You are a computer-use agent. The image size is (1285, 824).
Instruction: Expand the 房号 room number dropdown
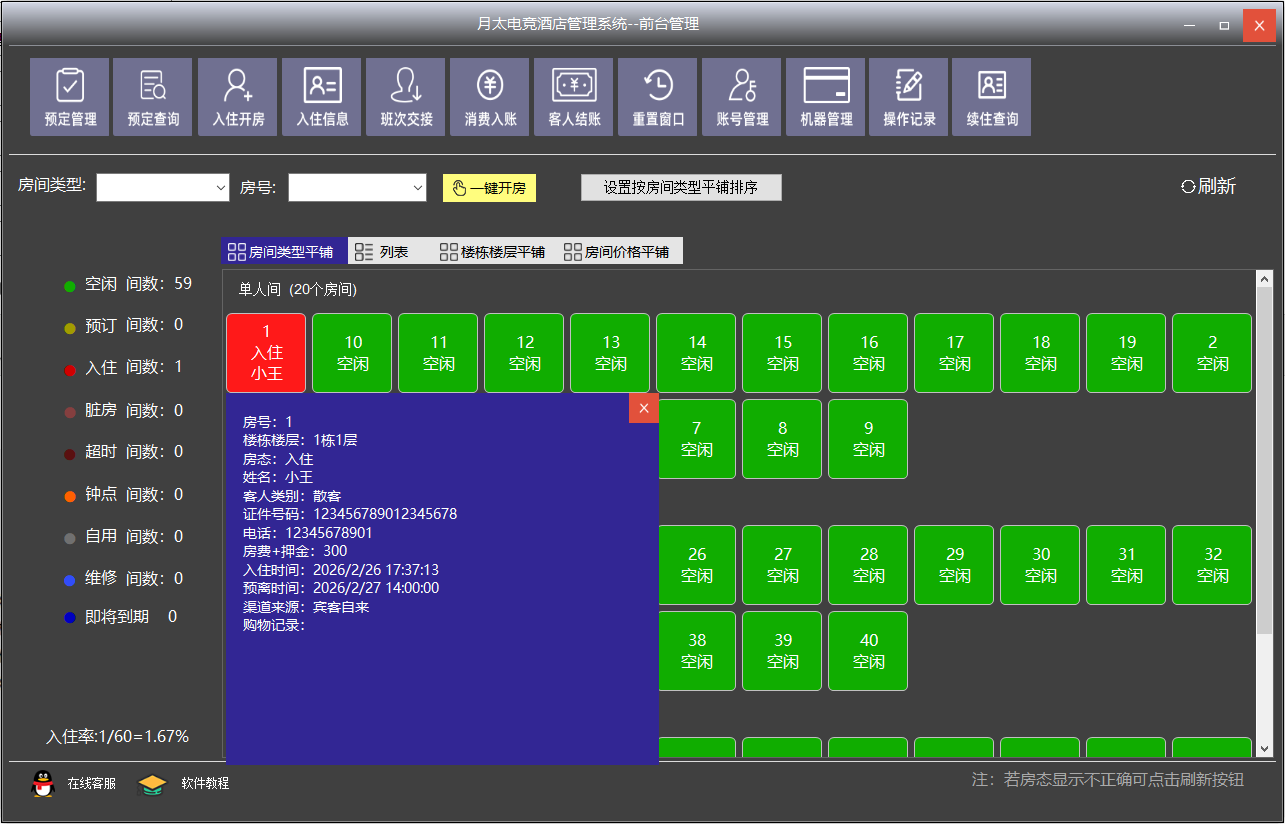click(417, 188)
